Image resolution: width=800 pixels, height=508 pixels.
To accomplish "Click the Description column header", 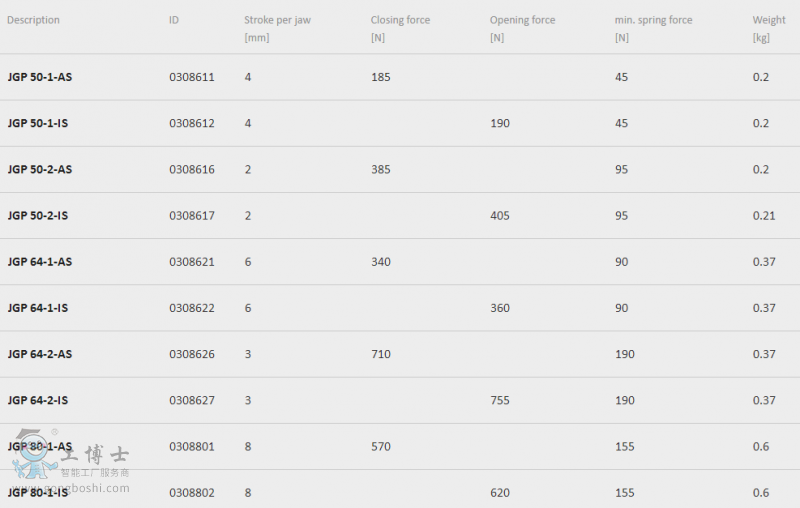I will 33,20.
